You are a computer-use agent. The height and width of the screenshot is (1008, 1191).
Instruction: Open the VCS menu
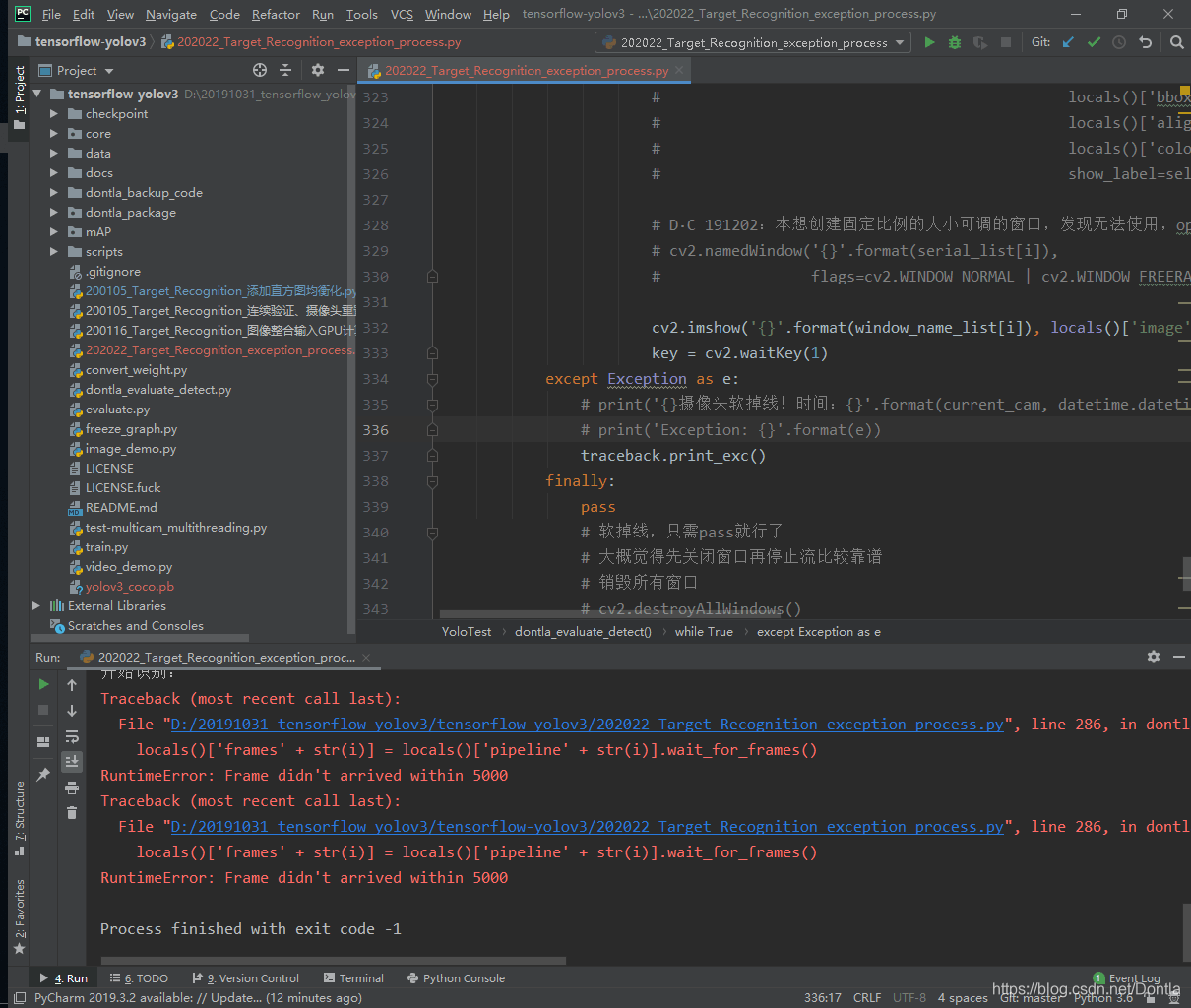(x=402, y=14)
